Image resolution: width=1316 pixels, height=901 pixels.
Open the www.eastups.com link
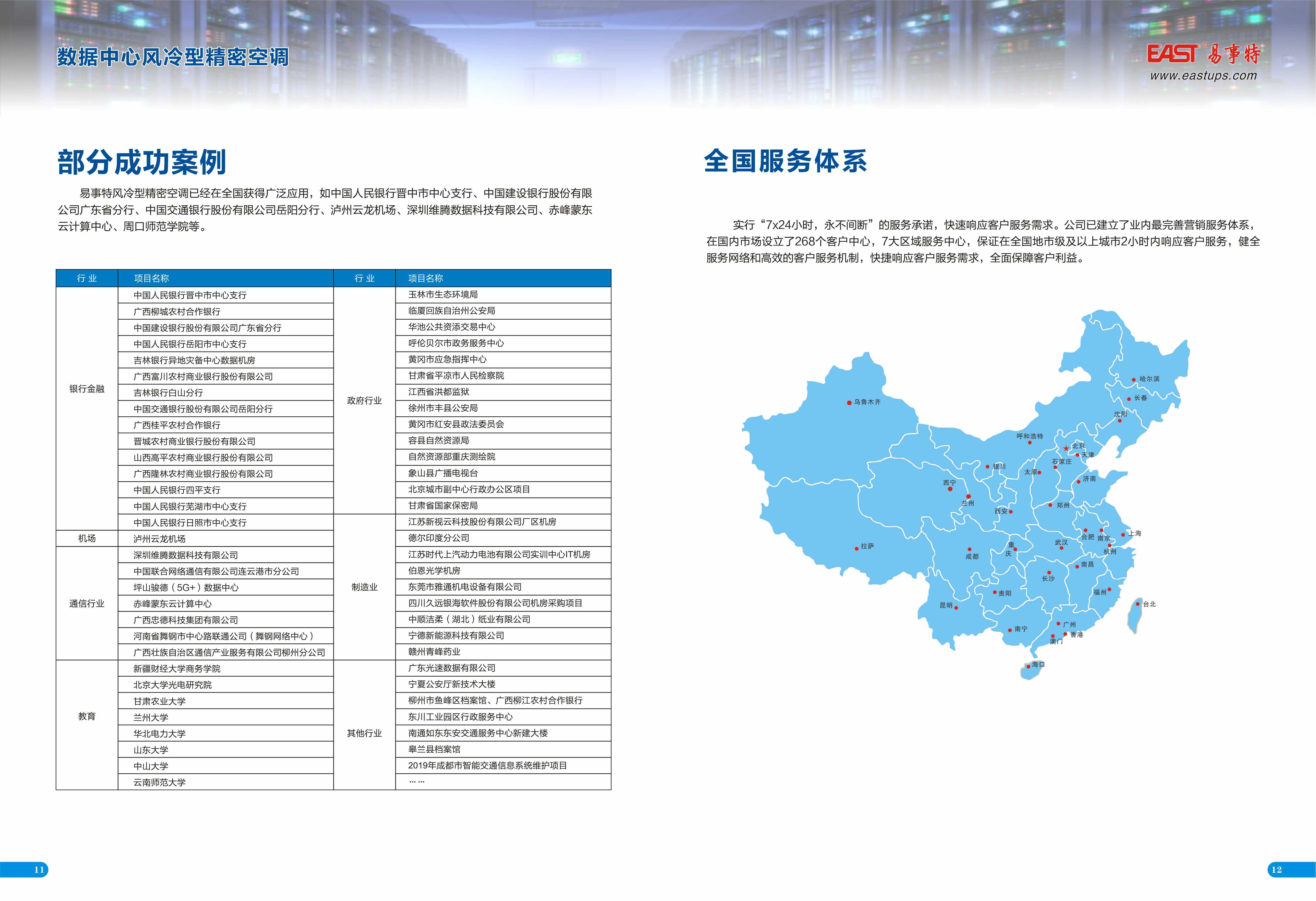(x=1203, y=76)
